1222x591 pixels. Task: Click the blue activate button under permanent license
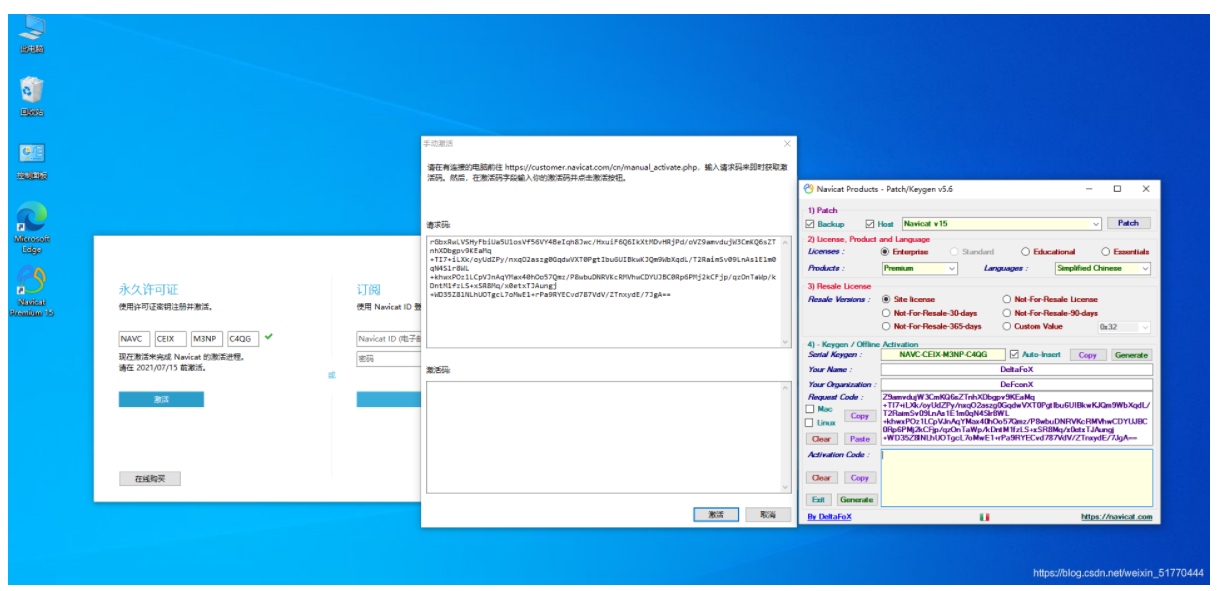[161, 399]
